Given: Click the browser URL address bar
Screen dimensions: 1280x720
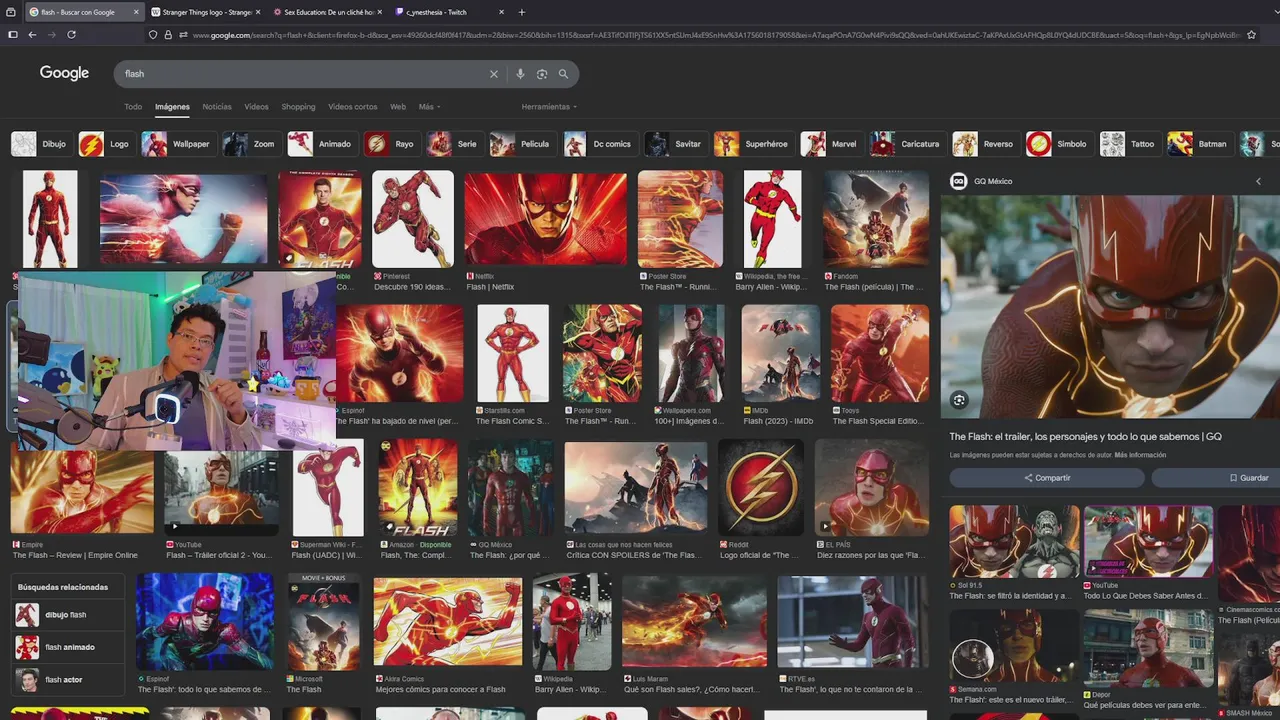Looking at the screenshot, I should (716, 34).
